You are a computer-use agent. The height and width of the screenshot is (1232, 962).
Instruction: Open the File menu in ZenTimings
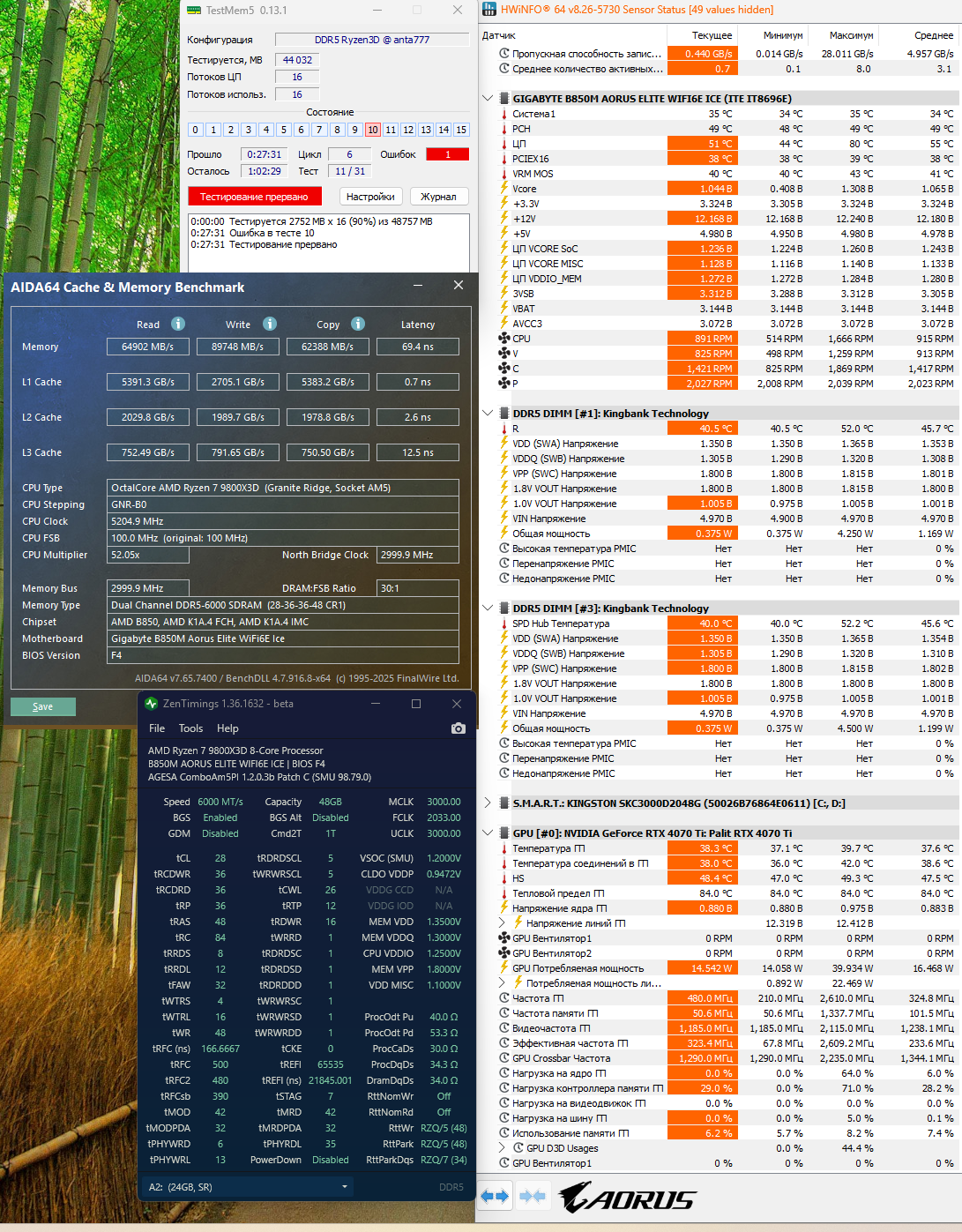(x=157, y=728)
